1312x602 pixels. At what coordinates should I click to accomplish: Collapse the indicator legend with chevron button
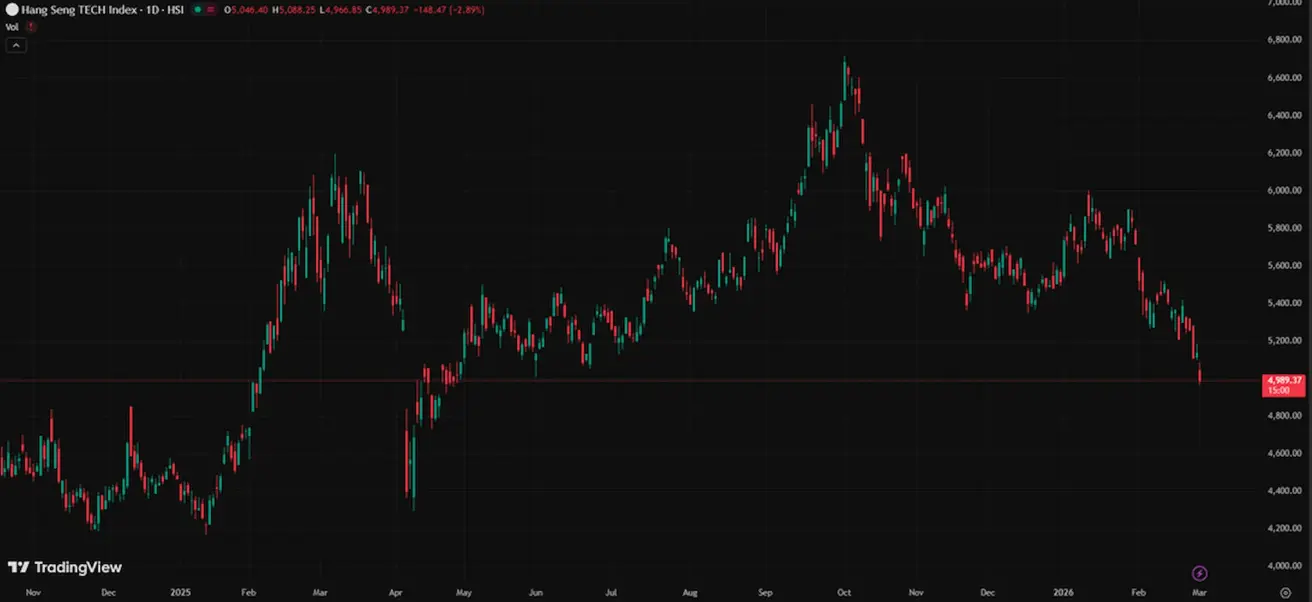16,45
